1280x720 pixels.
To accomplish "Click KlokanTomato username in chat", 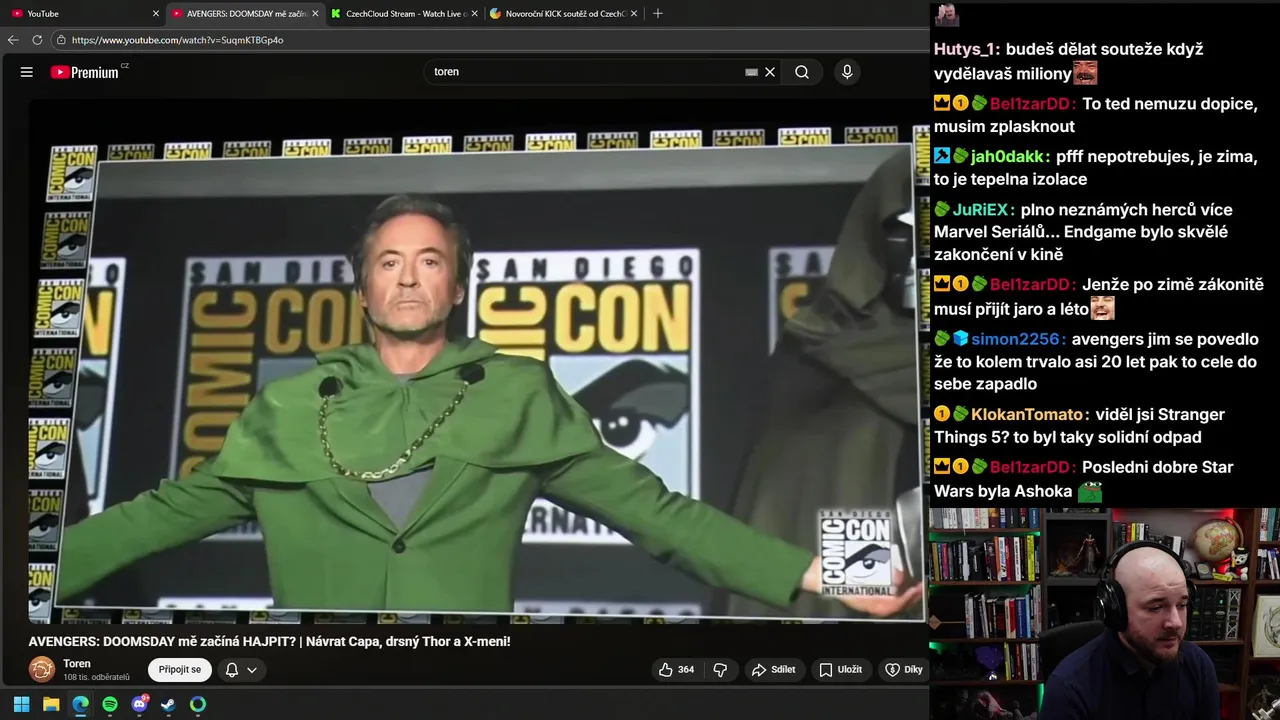I will click(1027, 414).
